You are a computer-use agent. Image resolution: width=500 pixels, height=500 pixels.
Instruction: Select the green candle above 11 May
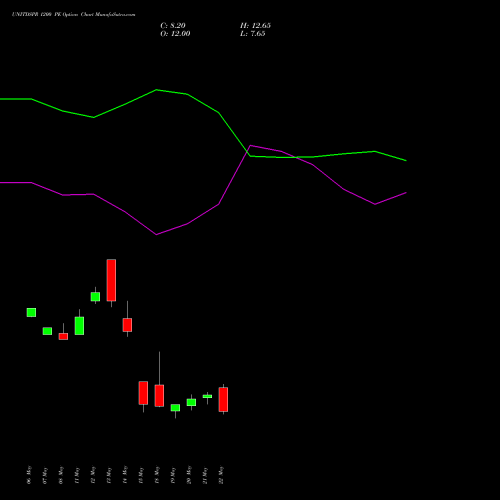pyautogui.click(x=79, y=326)
